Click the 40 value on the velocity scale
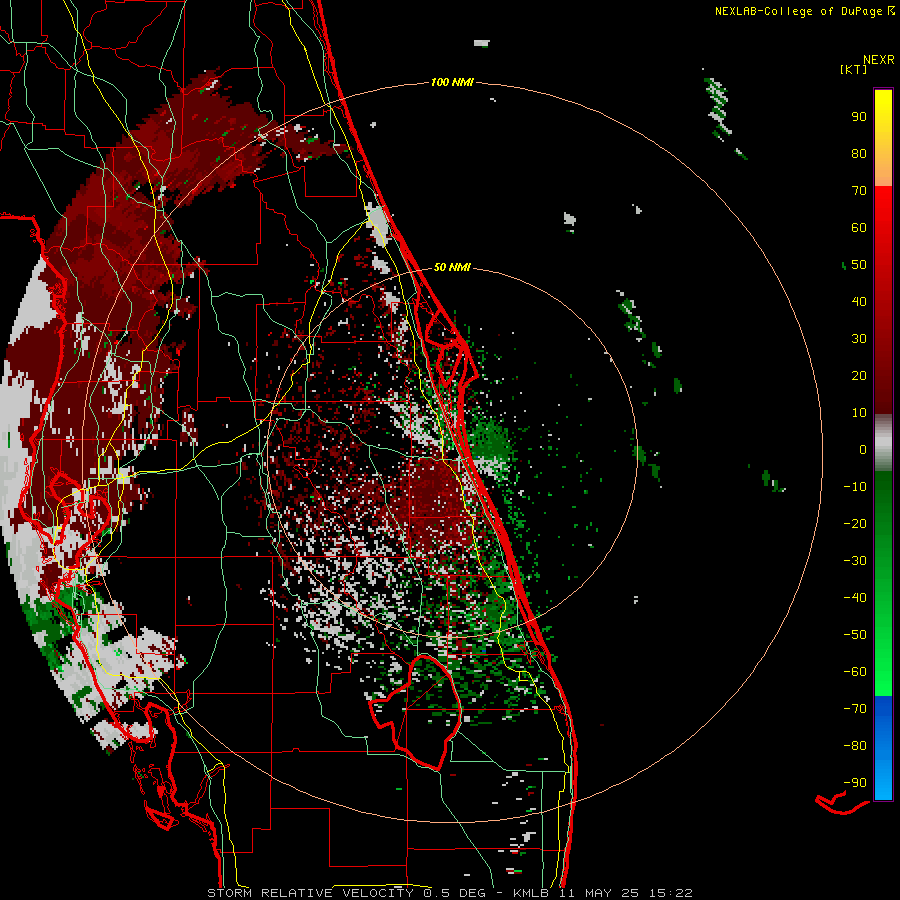The image size is (900, 900). coord(859,301)
